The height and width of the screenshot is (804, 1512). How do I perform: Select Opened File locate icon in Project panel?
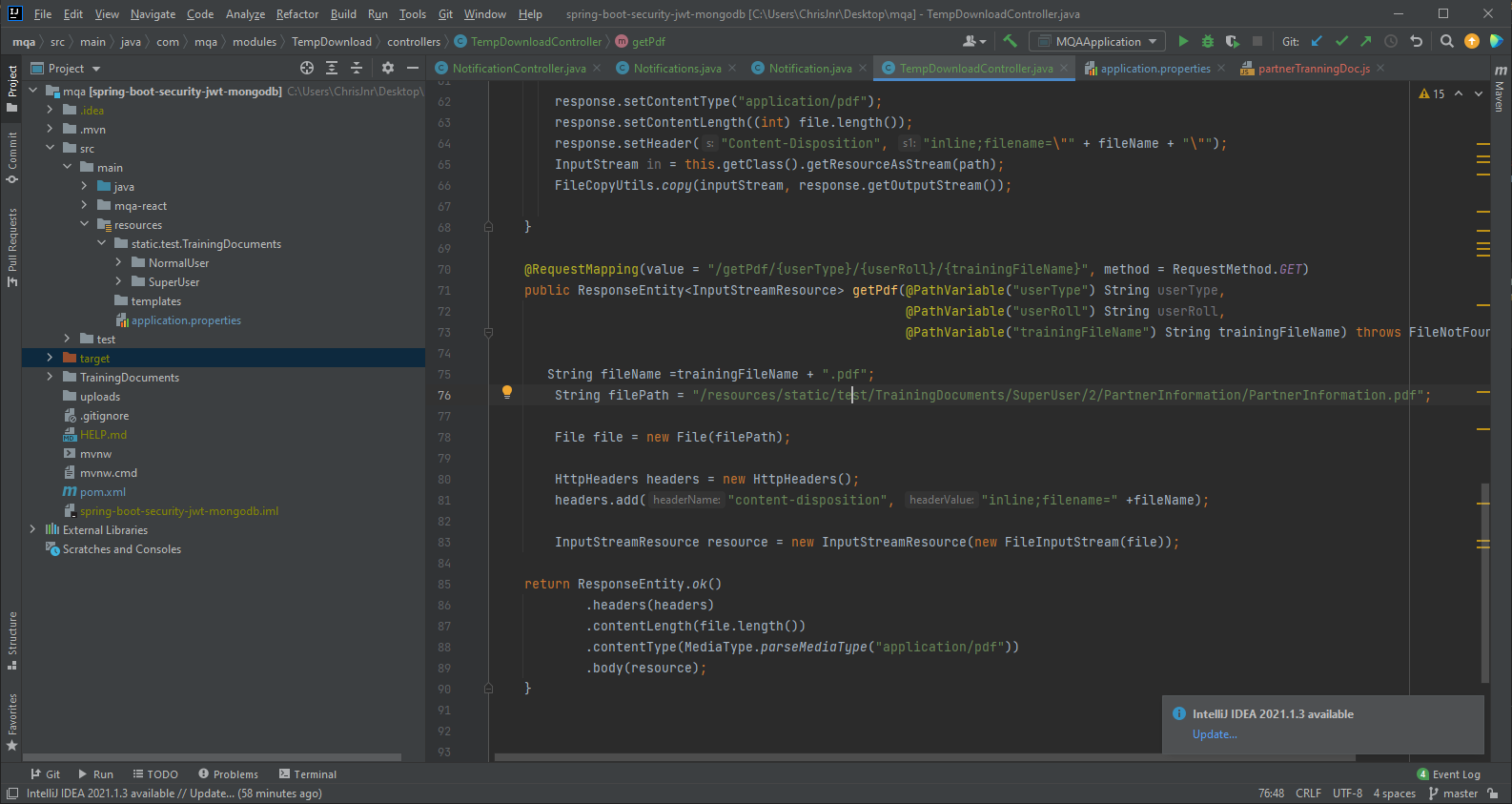307,68
